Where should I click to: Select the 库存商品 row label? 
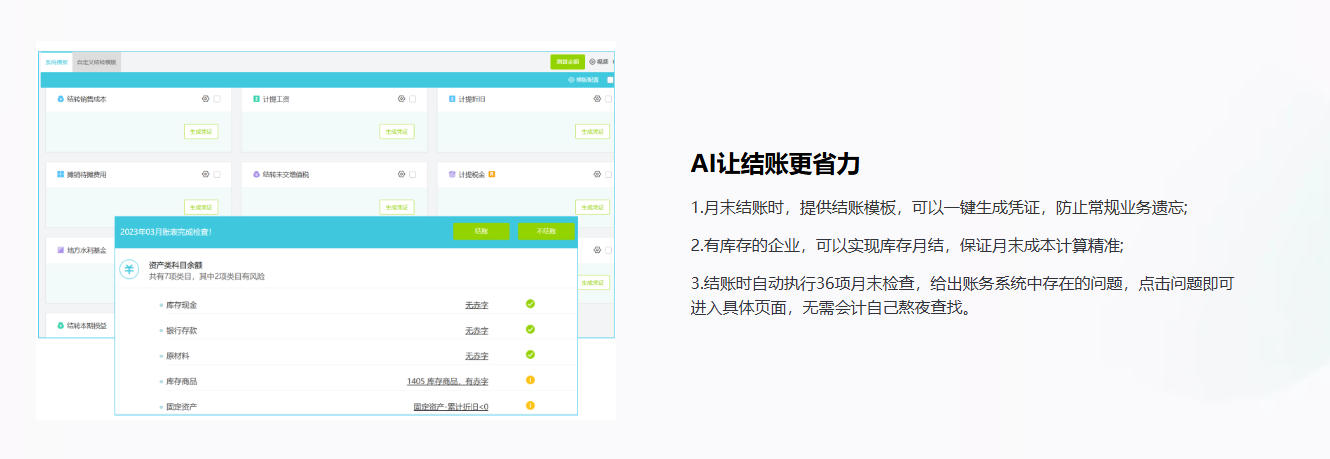click(182, 381)
